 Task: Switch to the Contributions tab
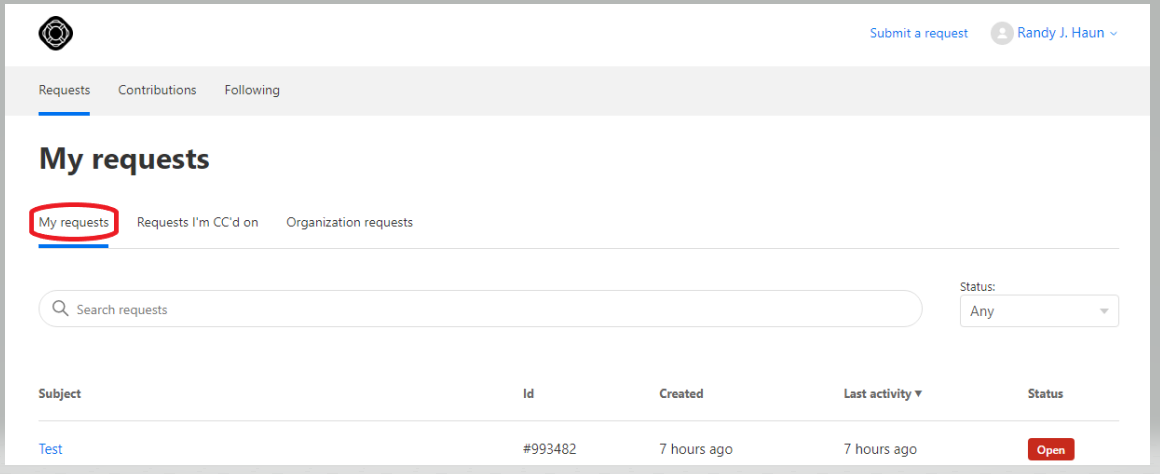pyautogui.click(x=158, y=90)
